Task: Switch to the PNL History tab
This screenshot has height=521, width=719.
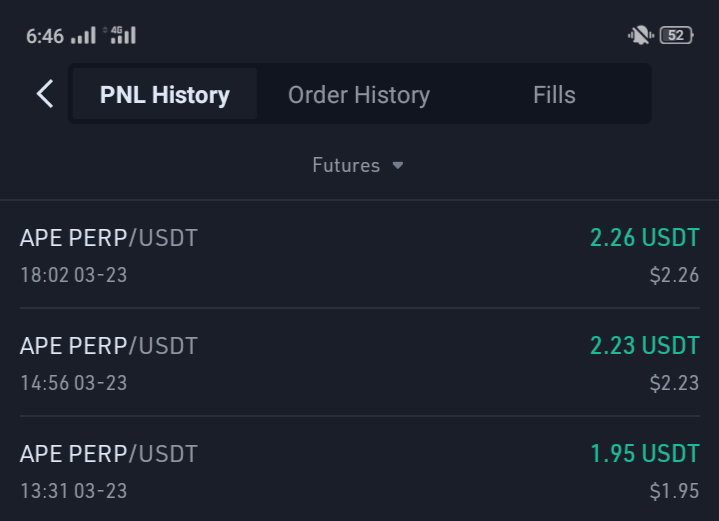Action: coord(165,94)
